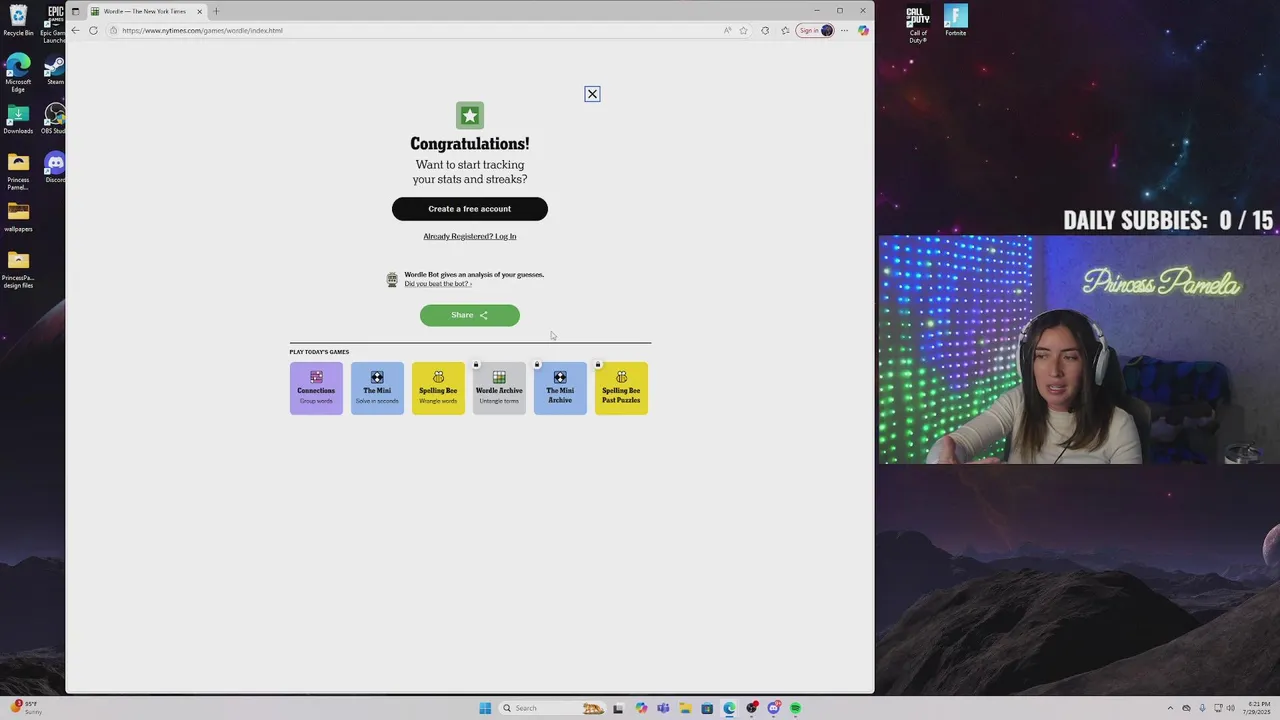Viewport: 1280px width, 720px height.
Task: Open the wallpapers desktop folder
Action: click(18, 216)
